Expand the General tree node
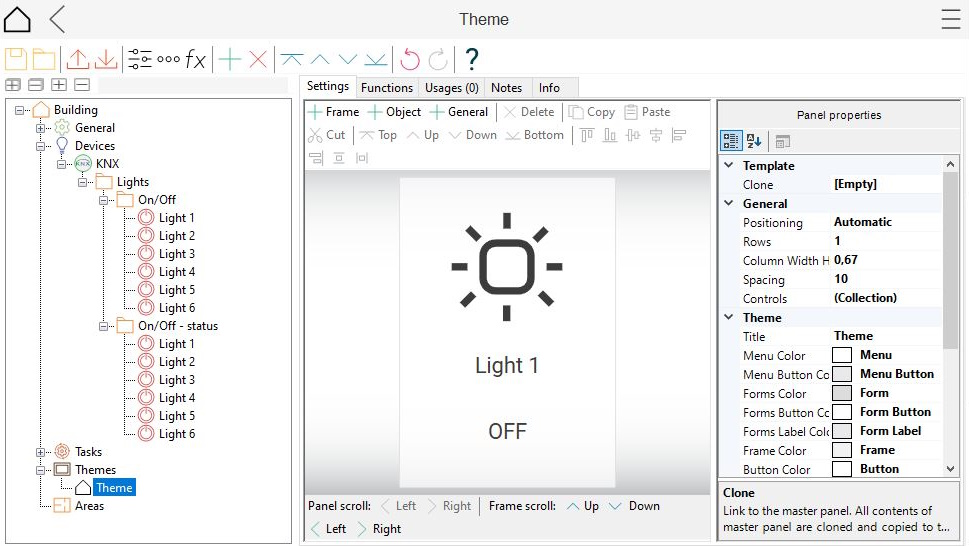Image resolution: width=969 pixels, height=546 pixels. point(40,128)
